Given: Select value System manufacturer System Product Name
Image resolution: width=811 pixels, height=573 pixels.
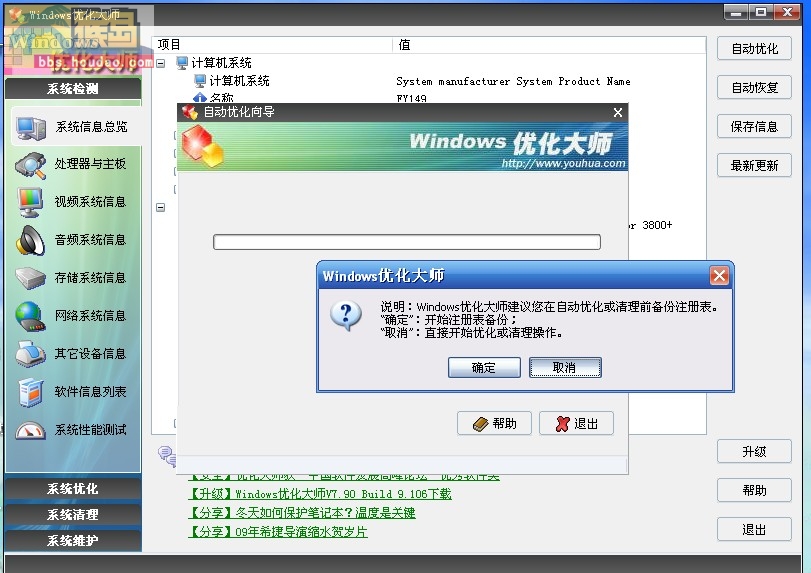Looking at the screenshot, I should 513,81.
